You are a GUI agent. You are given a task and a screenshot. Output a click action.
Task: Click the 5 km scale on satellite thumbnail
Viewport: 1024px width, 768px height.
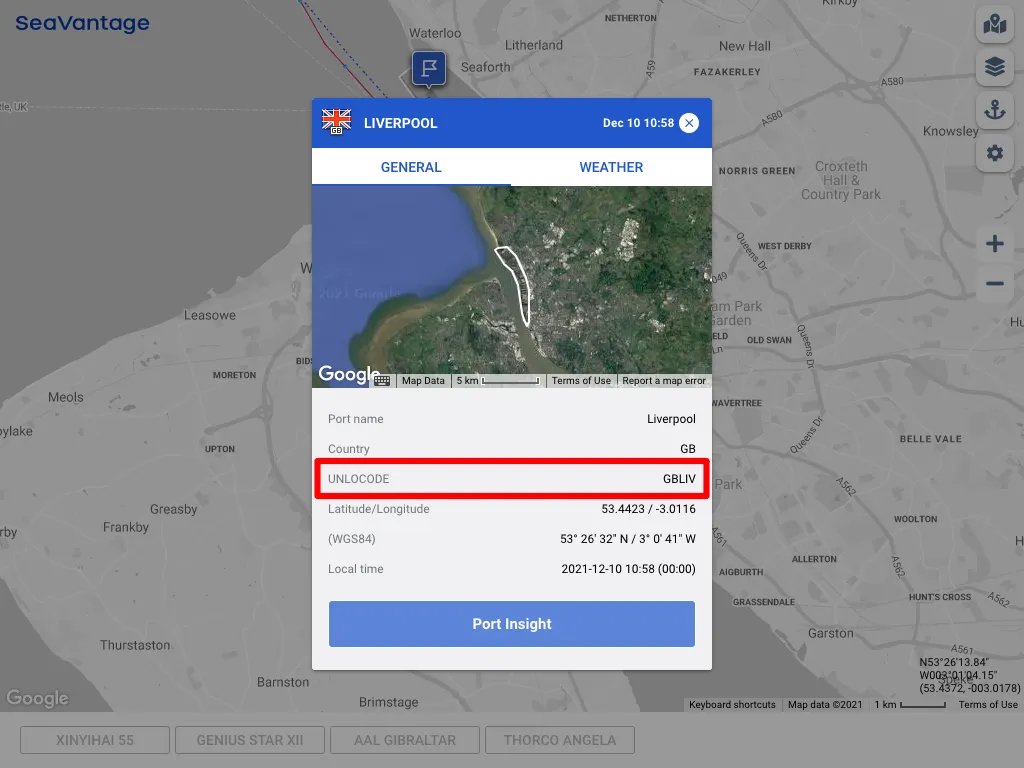pyautogui.click(x=498, y=381)
